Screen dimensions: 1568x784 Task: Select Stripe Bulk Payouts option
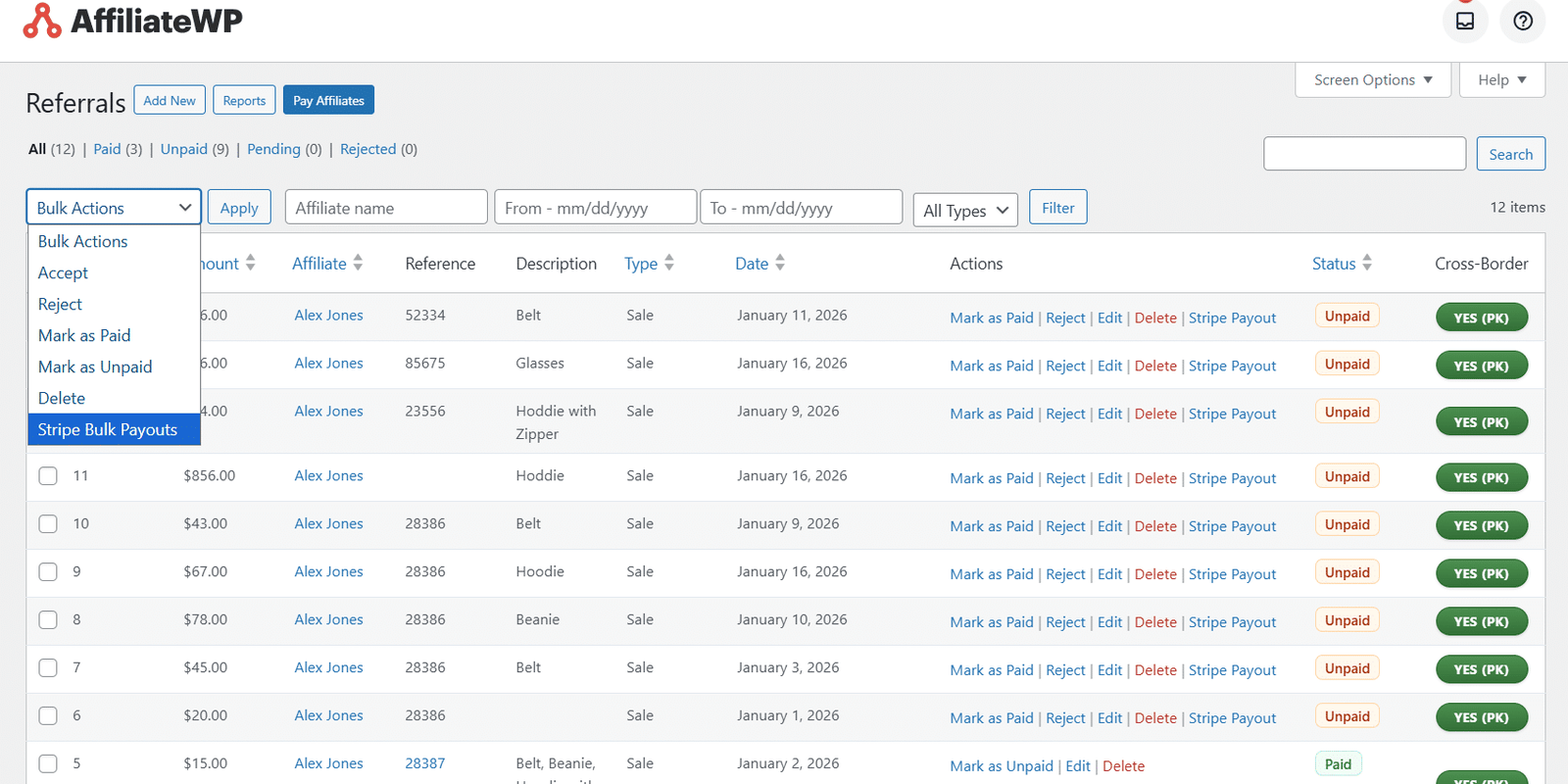pos(114,429)
